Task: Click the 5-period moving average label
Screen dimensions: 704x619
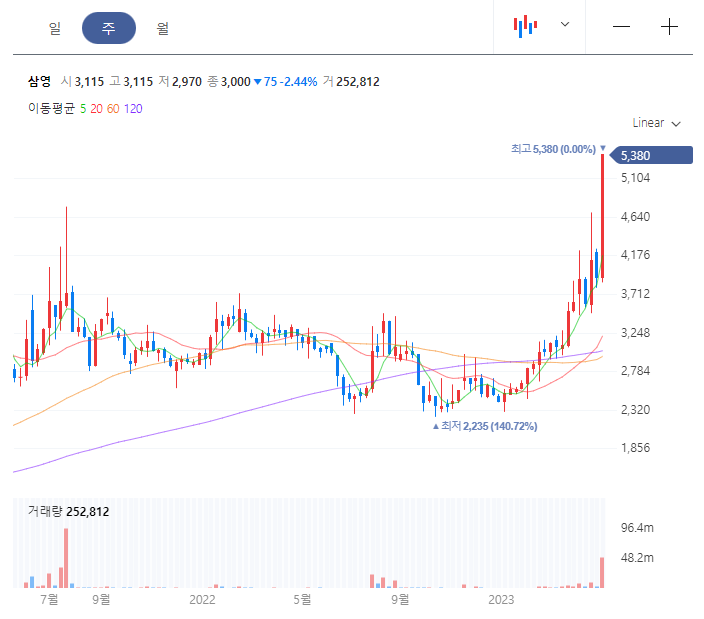Action: 83,109
